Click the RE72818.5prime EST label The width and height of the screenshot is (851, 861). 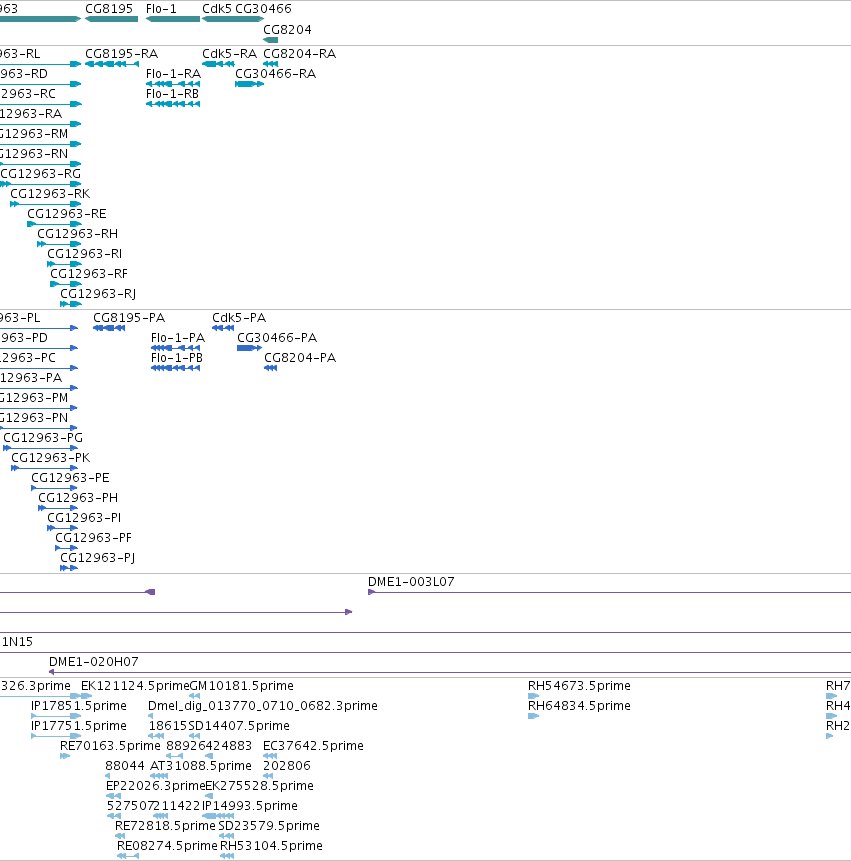165,826
